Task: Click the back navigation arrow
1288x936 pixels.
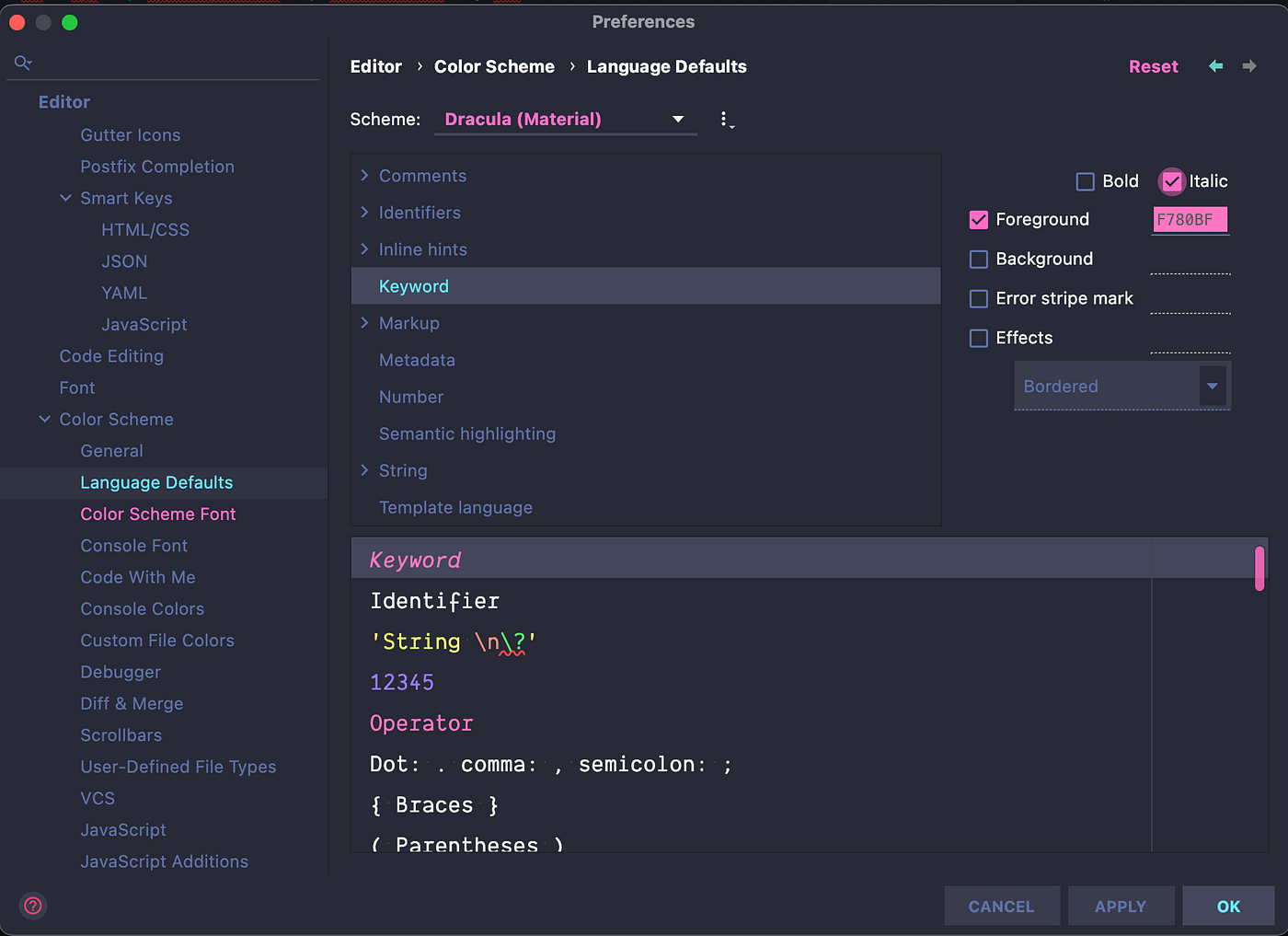Action: click(1215, 66)
